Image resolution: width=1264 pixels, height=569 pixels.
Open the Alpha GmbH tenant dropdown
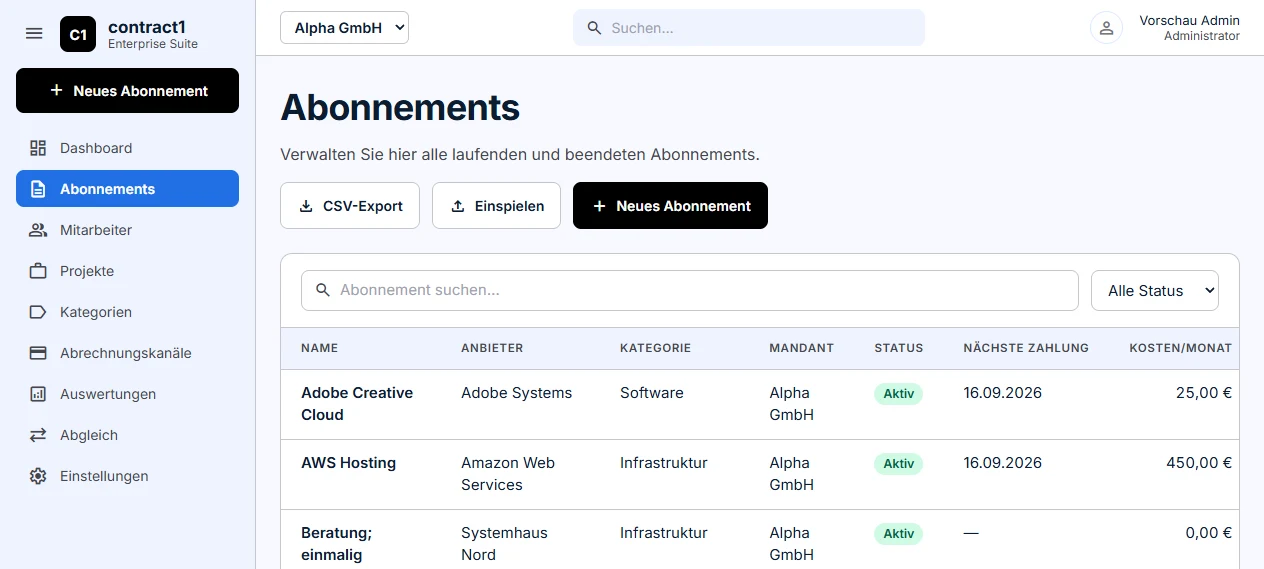(x=345, y=28)
